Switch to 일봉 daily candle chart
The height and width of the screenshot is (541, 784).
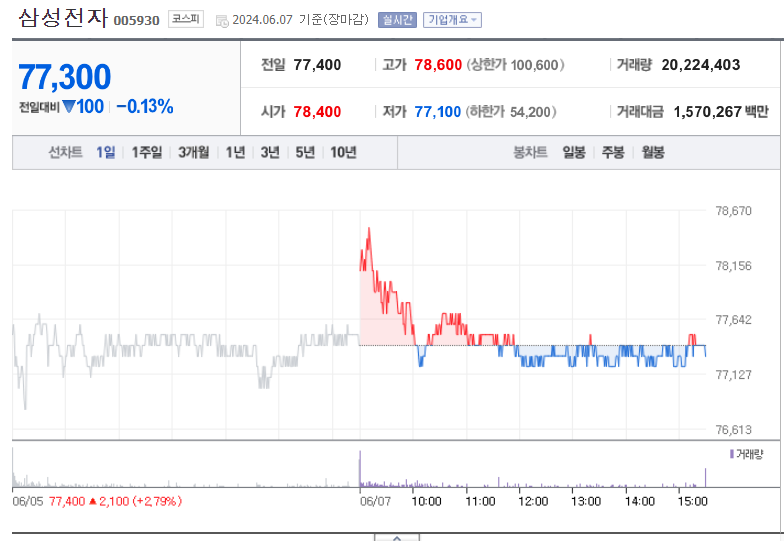click(574, 152)
